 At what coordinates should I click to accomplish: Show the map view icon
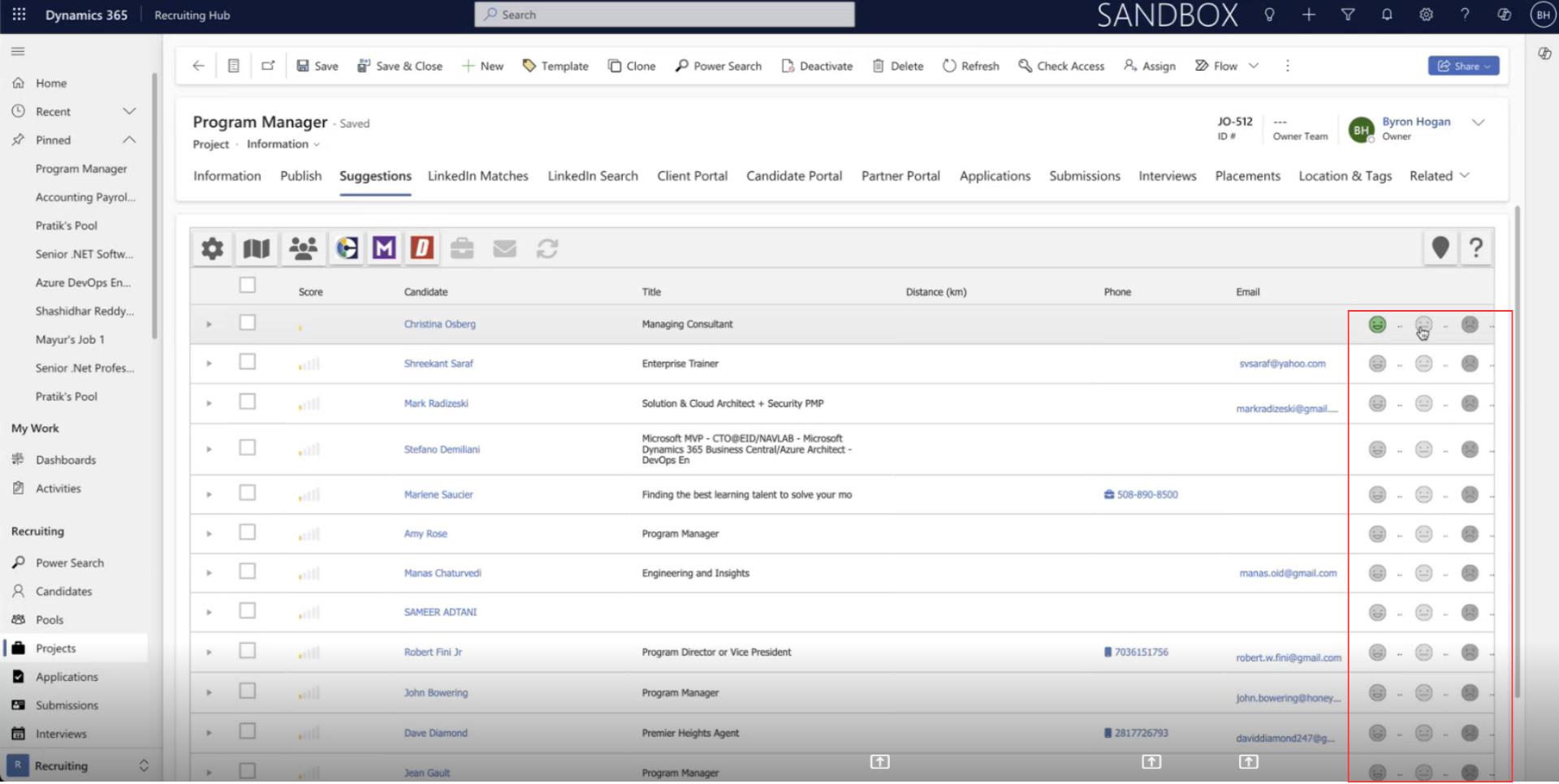coord(257,248)
